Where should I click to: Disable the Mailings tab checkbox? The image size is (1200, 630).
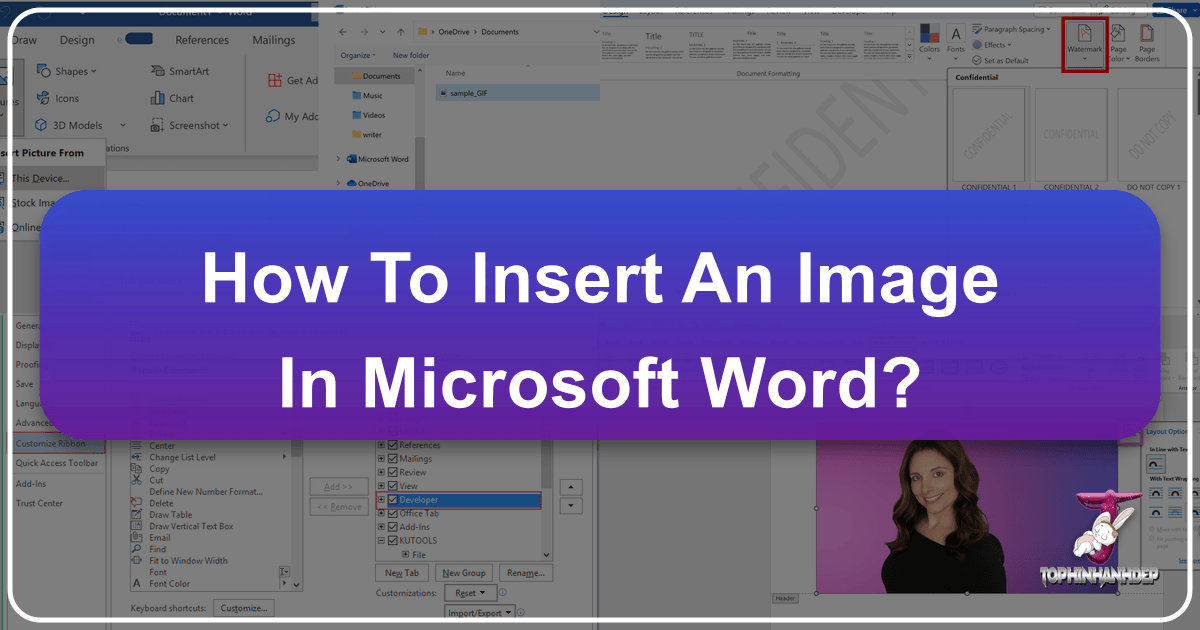coord(393,459)
